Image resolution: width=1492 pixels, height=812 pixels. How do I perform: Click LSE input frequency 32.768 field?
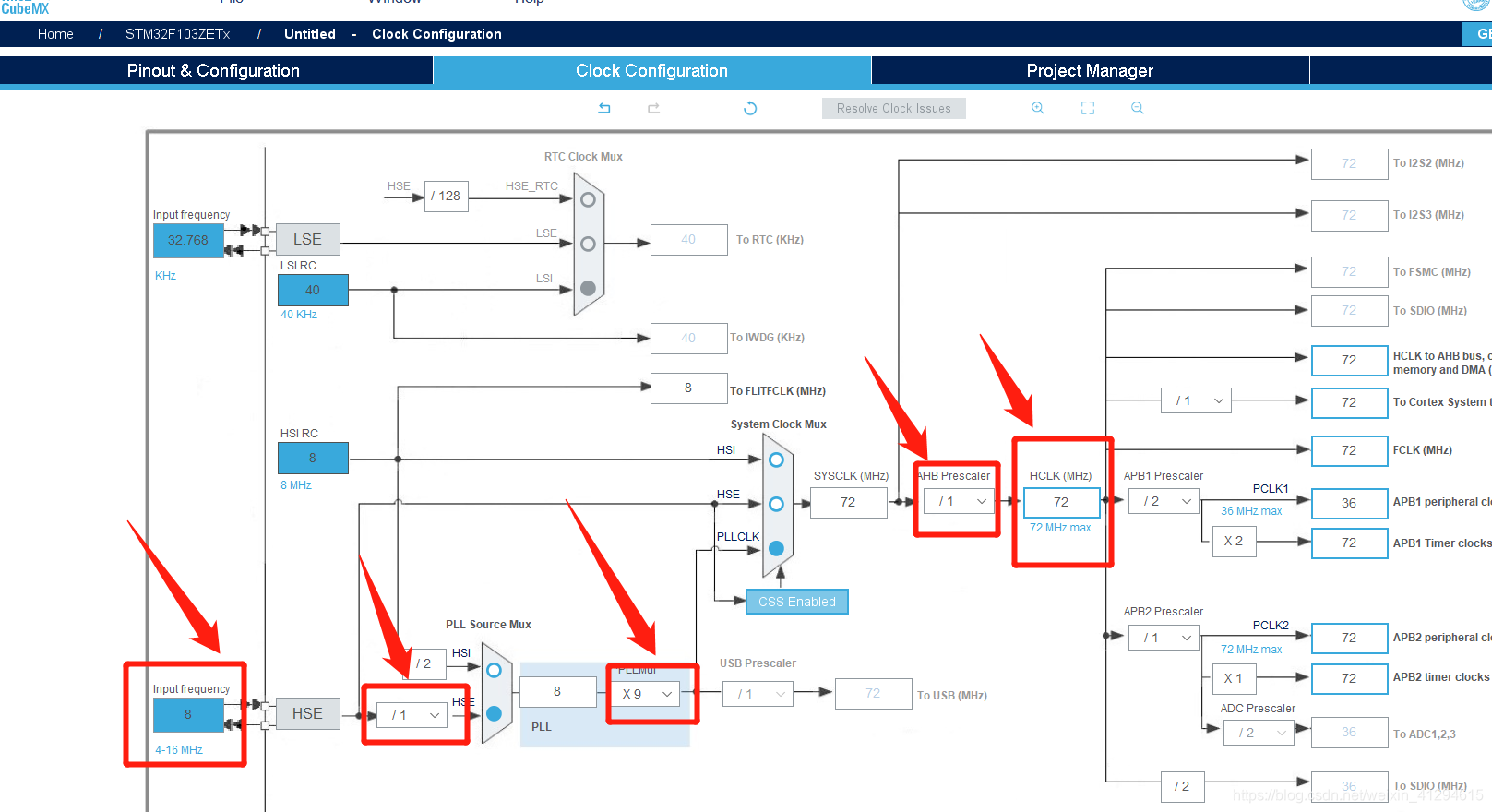[188, 240]
